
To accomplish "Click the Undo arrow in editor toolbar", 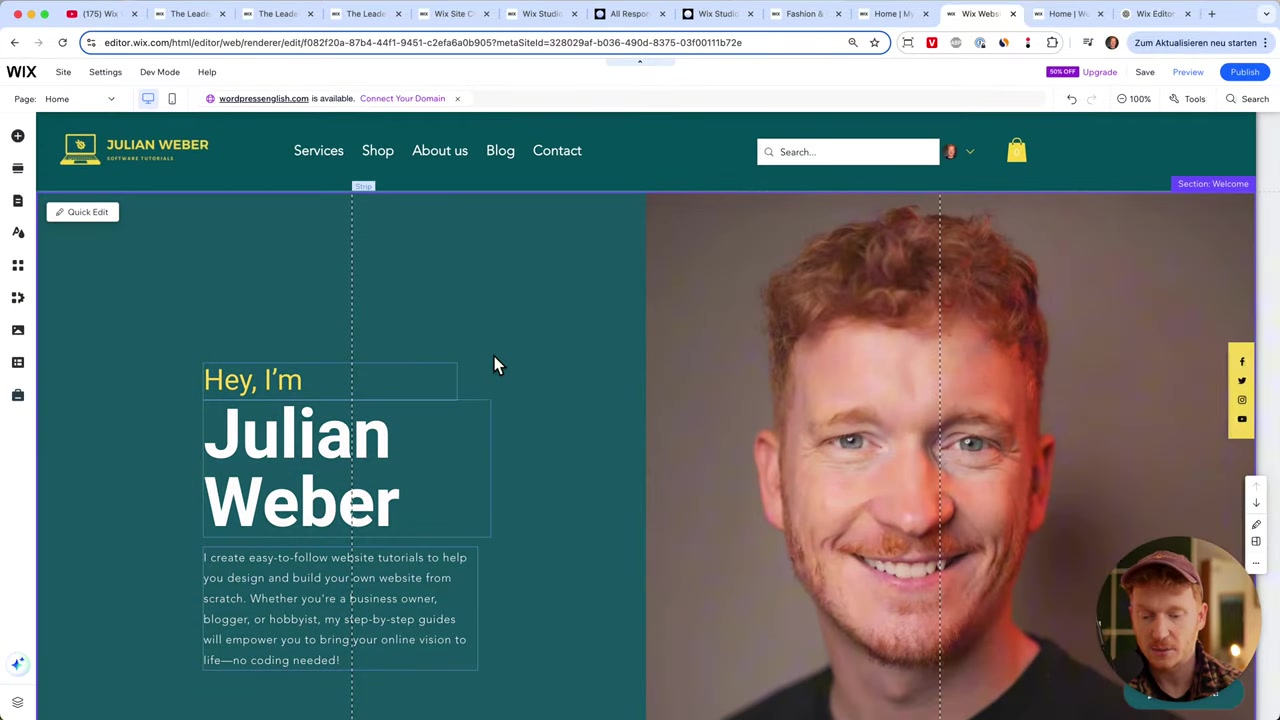I will (x=1072, y=99).
